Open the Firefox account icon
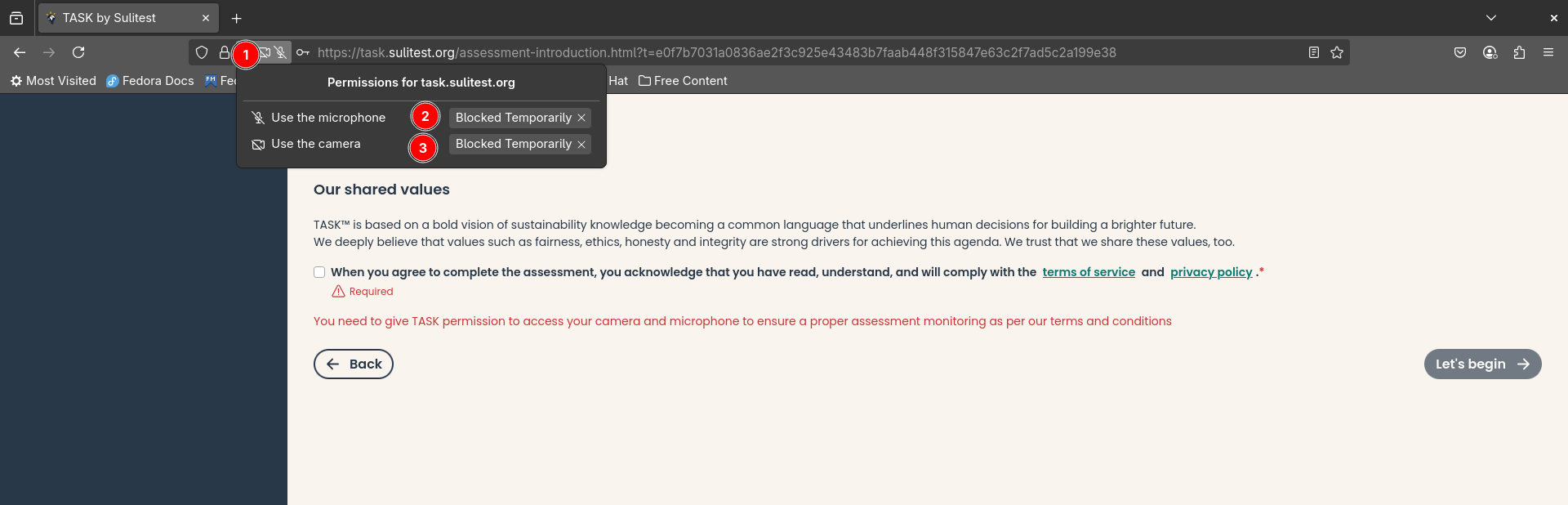 coord(1490,52)
